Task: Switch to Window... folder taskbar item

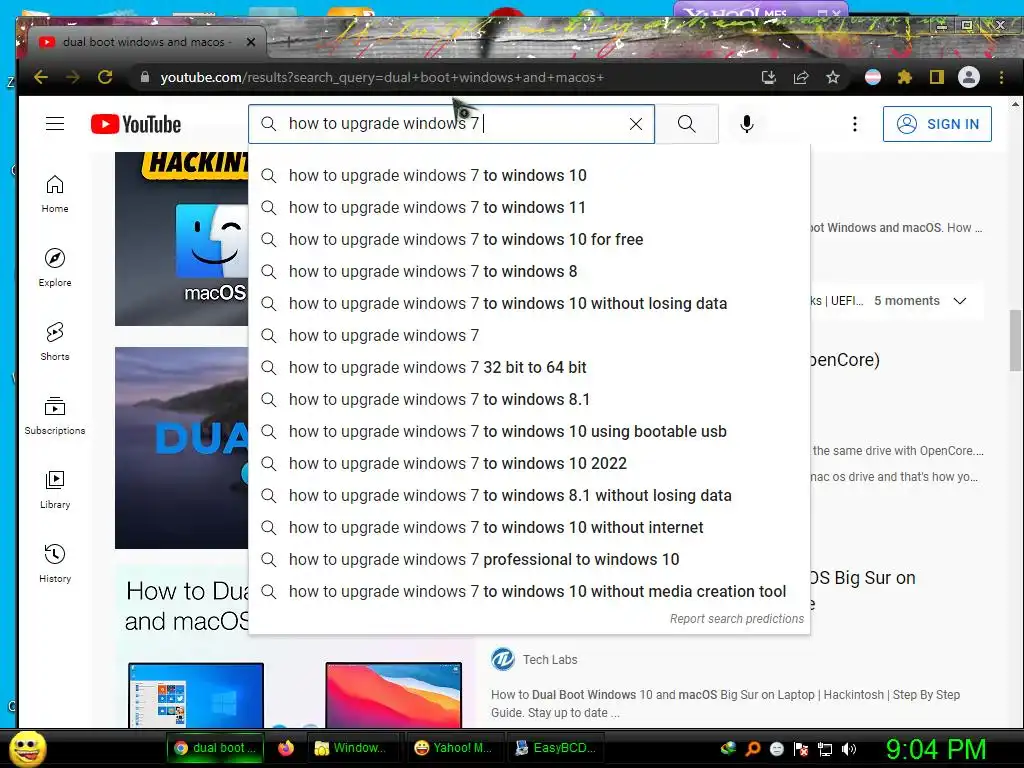Action: 351,748
